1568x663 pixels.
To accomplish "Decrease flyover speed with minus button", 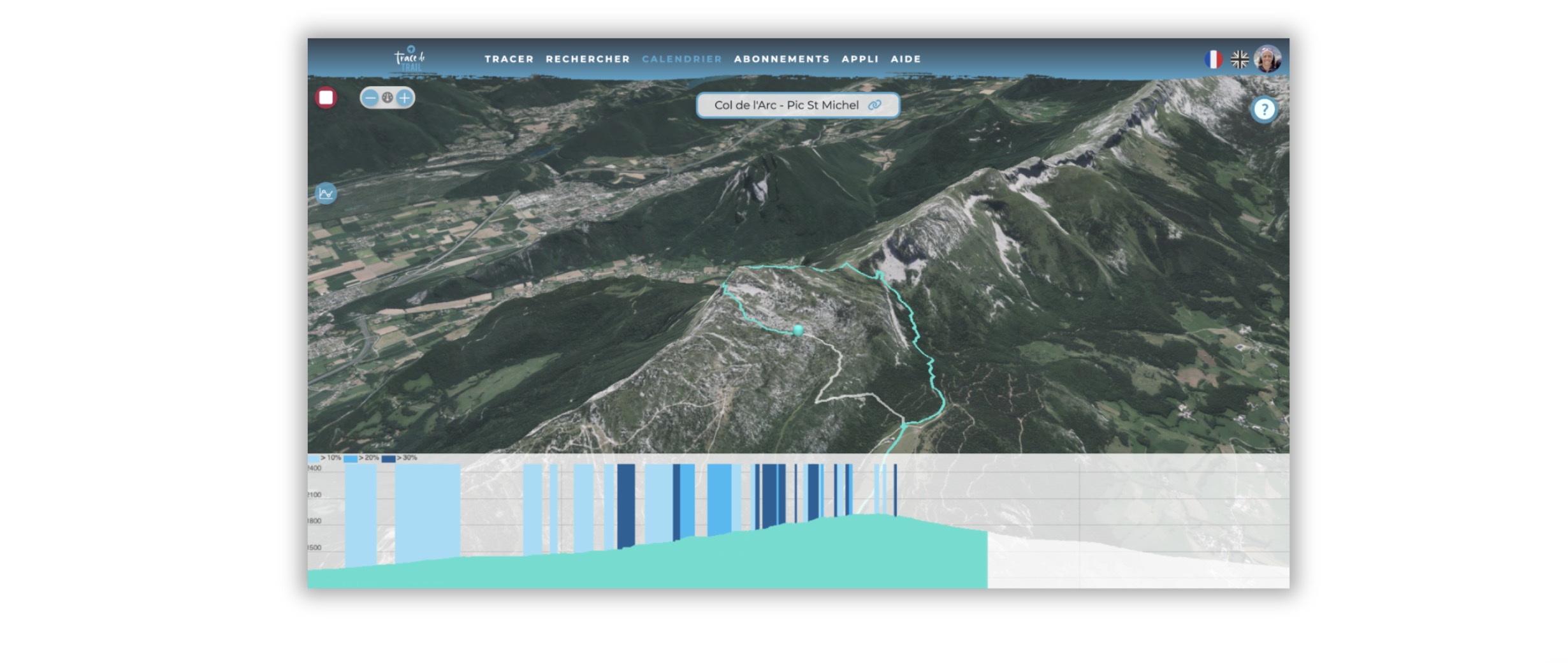I will pos(370,98).
